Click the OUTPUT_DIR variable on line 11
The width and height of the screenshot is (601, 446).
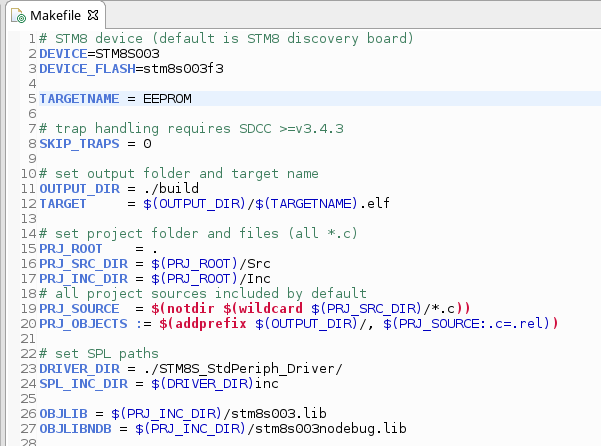[79, 189]
